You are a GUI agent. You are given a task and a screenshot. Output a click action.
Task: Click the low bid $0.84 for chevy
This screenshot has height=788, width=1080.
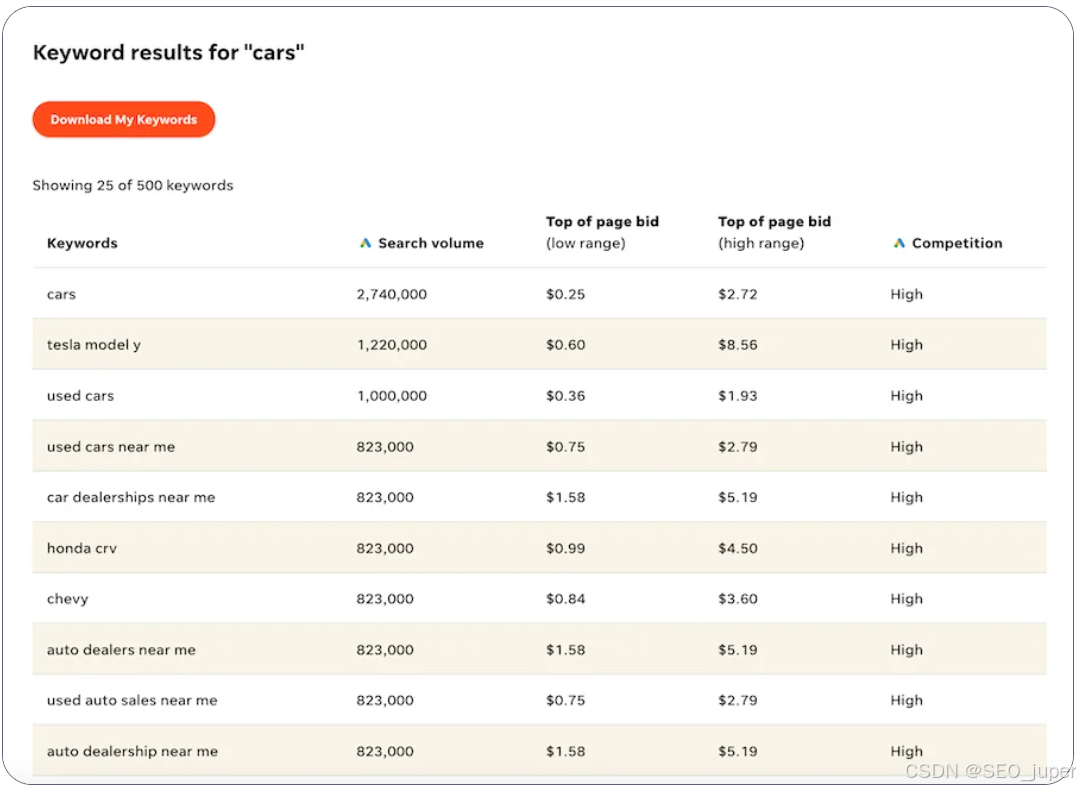(565, 599)
